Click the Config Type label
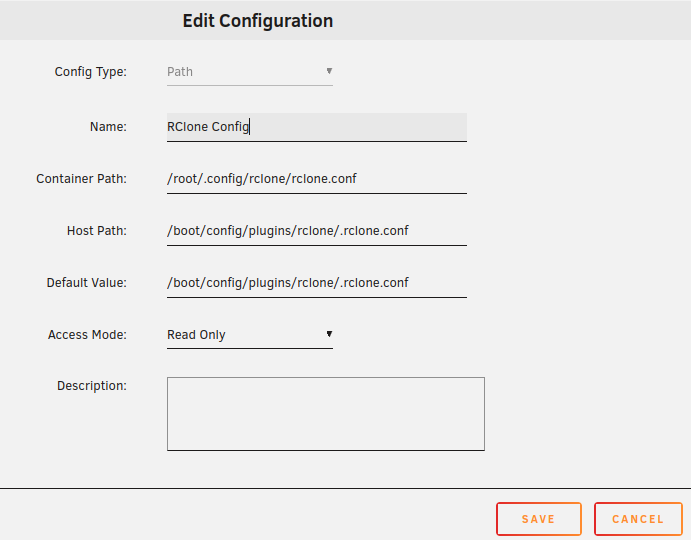The width and height of the screenshot is (691, 540). click(90, 72)
